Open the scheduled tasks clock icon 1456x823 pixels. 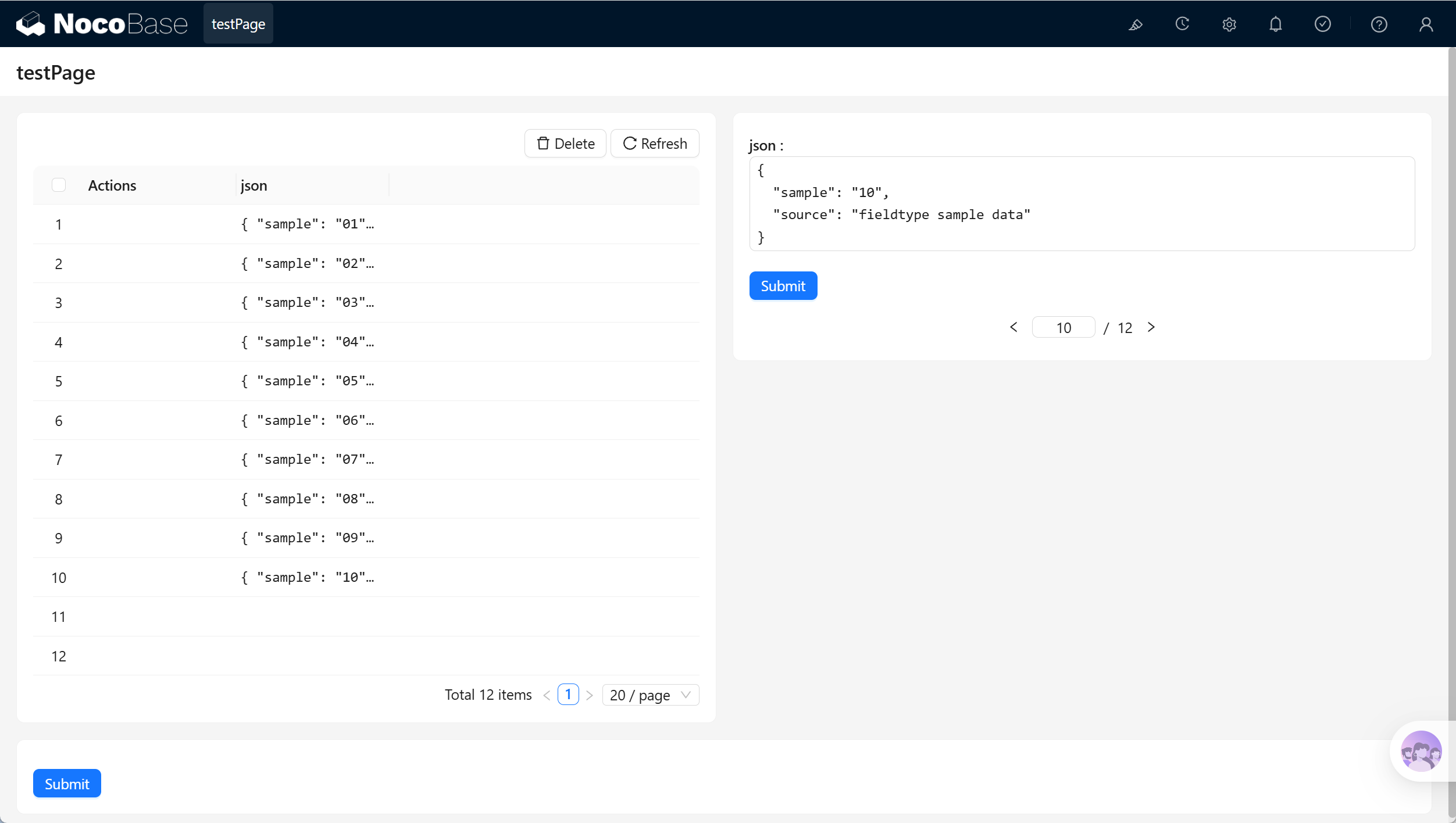pos(1182,24)
